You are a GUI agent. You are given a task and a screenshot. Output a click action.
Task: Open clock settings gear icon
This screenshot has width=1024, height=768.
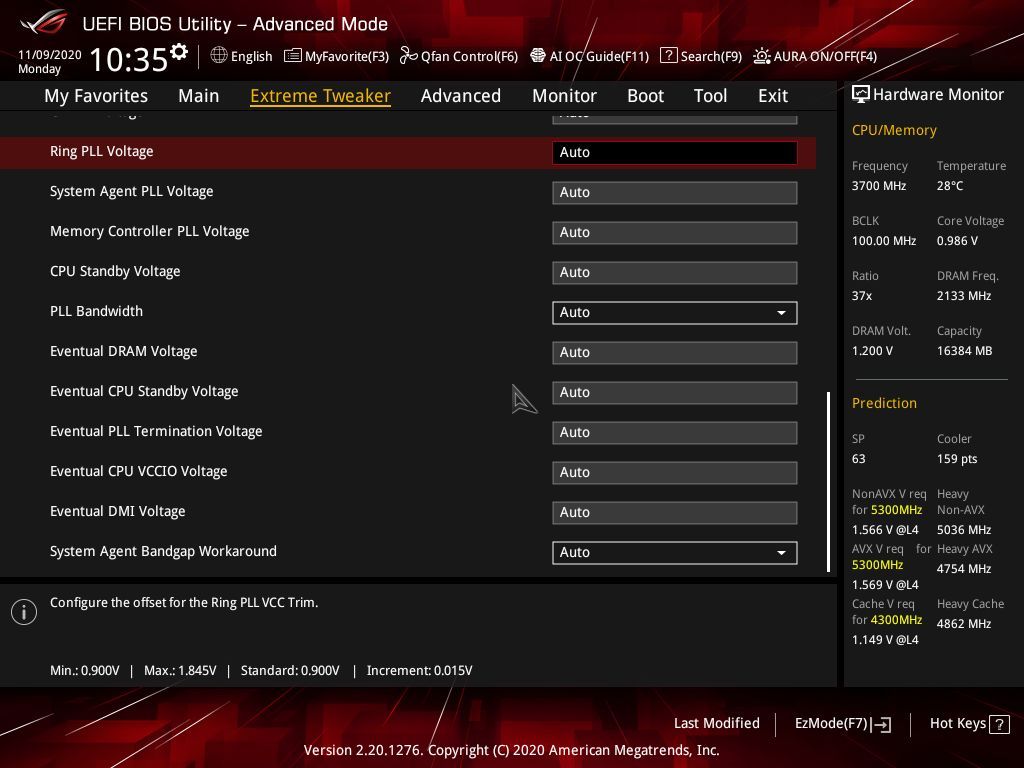pos(179,52)
